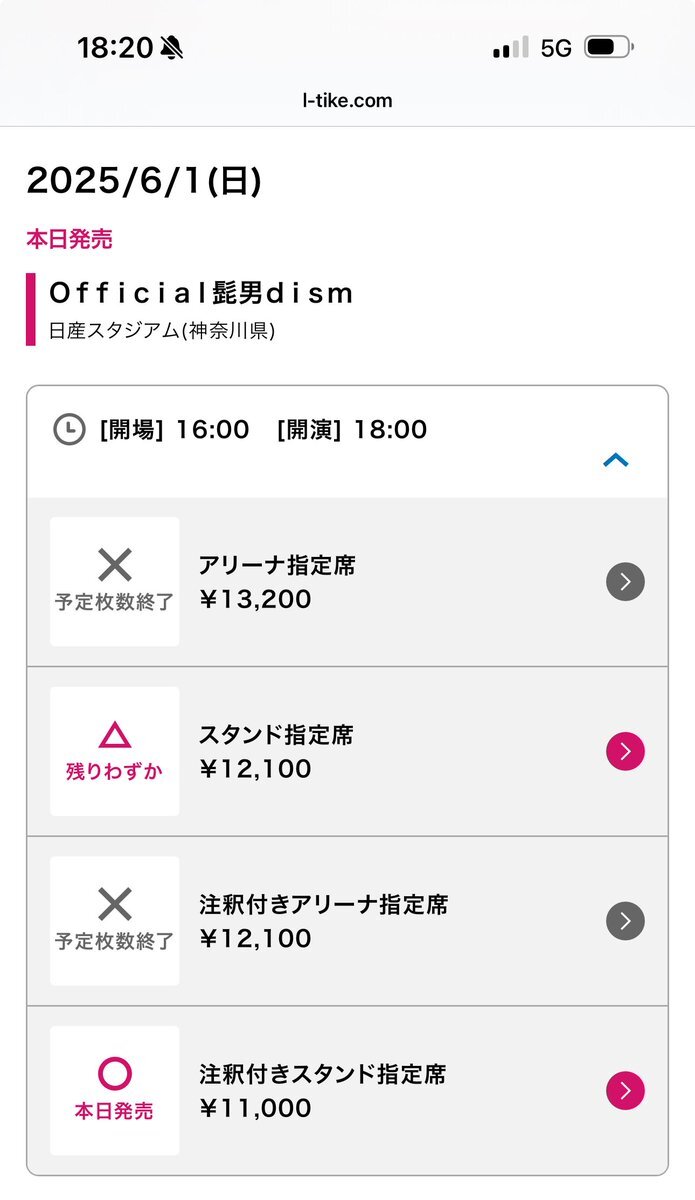Tap the clock icon beside 開場 time

[69, 430]
